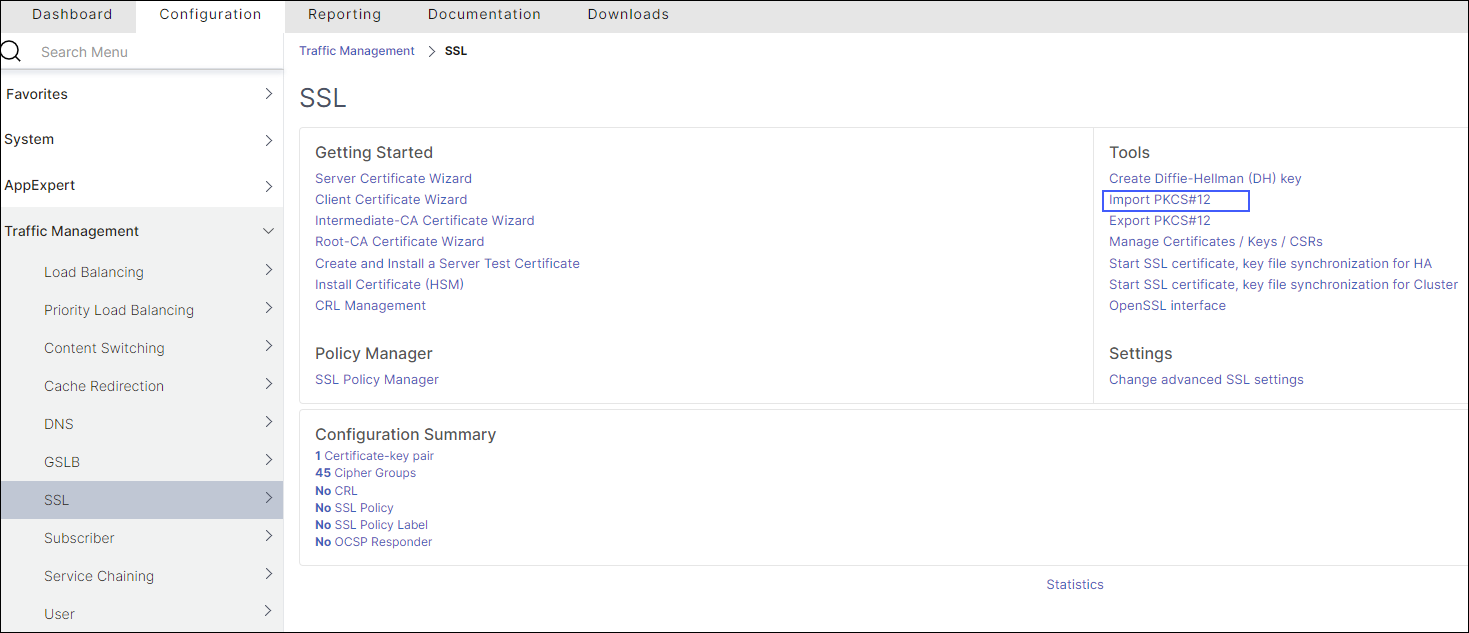Collapse the Traffic Management chevron

[x=268, y=231]
